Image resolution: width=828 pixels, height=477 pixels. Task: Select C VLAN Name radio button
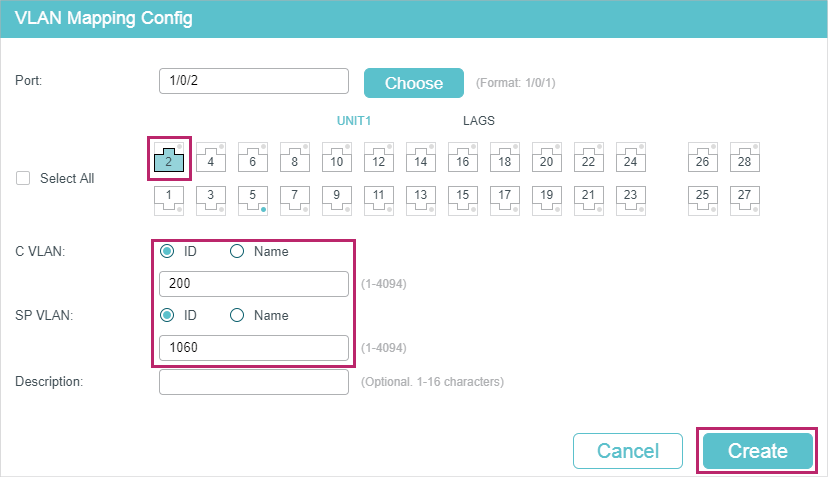coord(237,251)
